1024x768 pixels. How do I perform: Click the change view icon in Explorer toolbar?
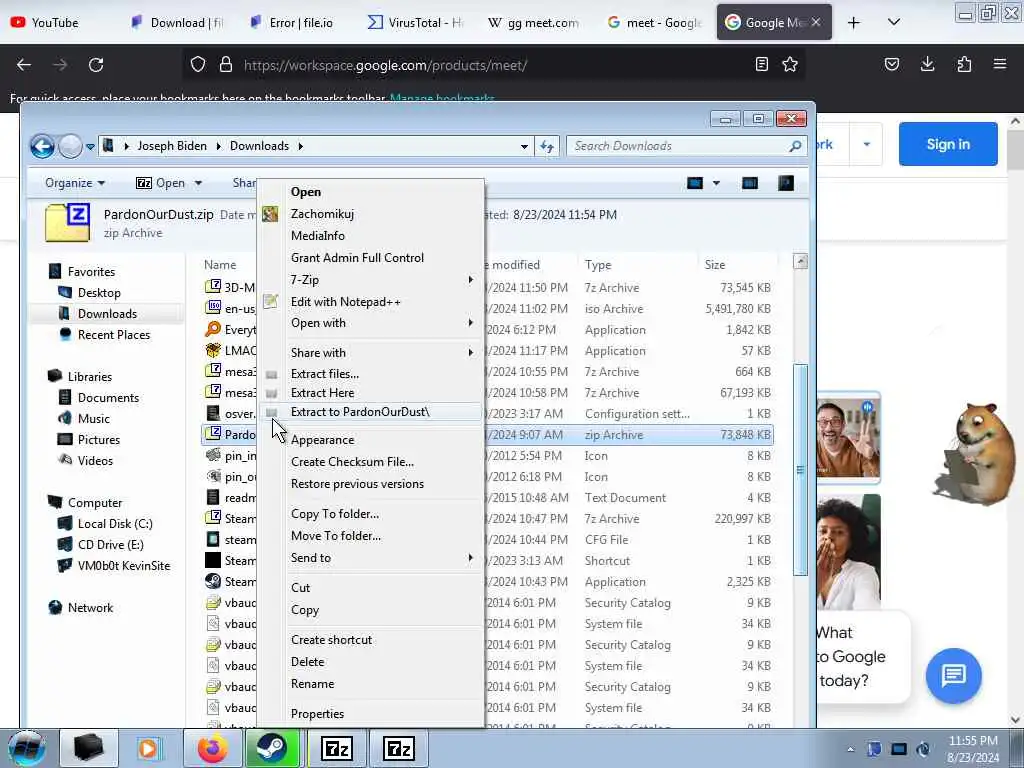click(x=695, y=184)
